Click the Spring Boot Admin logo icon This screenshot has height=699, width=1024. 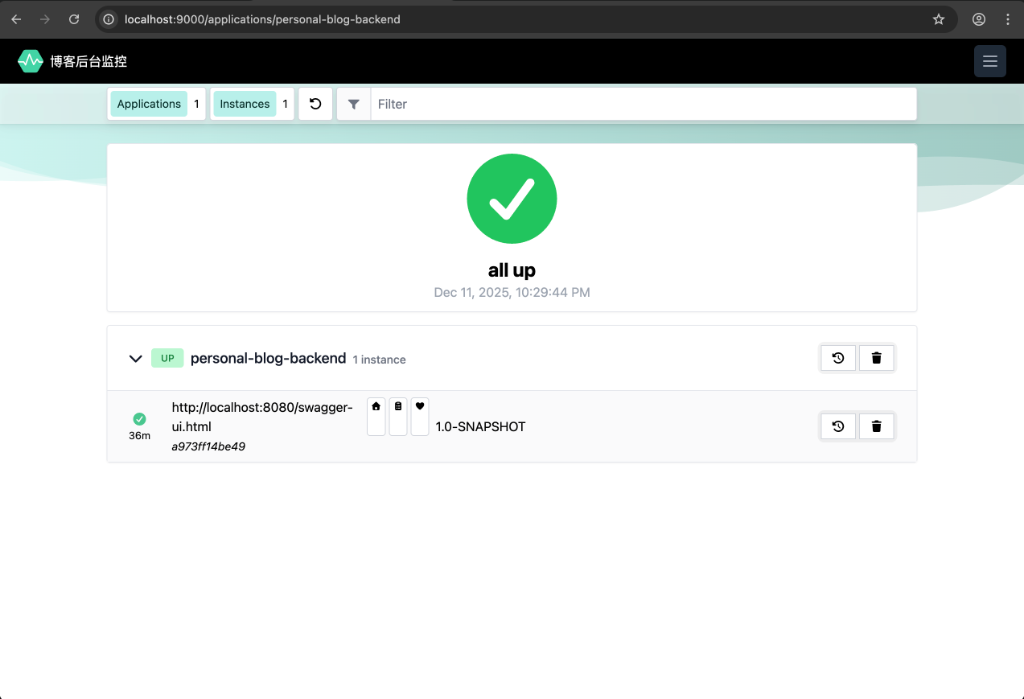click(x=30, y=61)
